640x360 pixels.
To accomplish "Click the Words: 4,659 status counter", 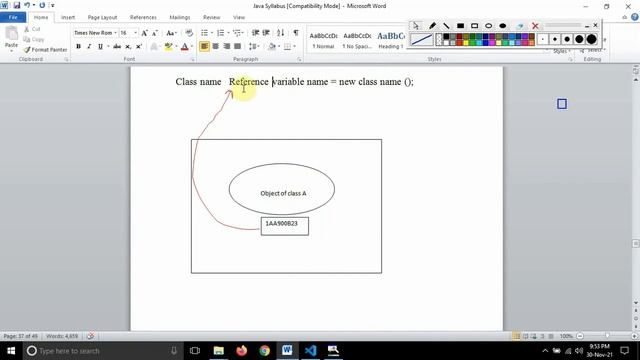I will 62,336.
